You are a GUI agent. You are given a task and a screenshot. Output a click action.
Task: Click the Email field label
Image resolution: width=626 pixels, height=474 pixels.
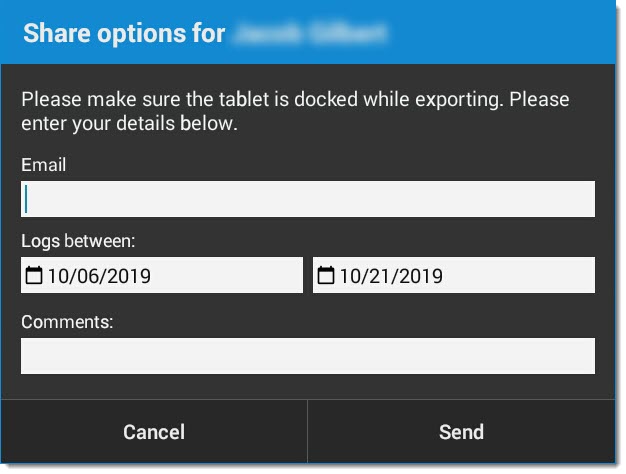tap(44, 165)
